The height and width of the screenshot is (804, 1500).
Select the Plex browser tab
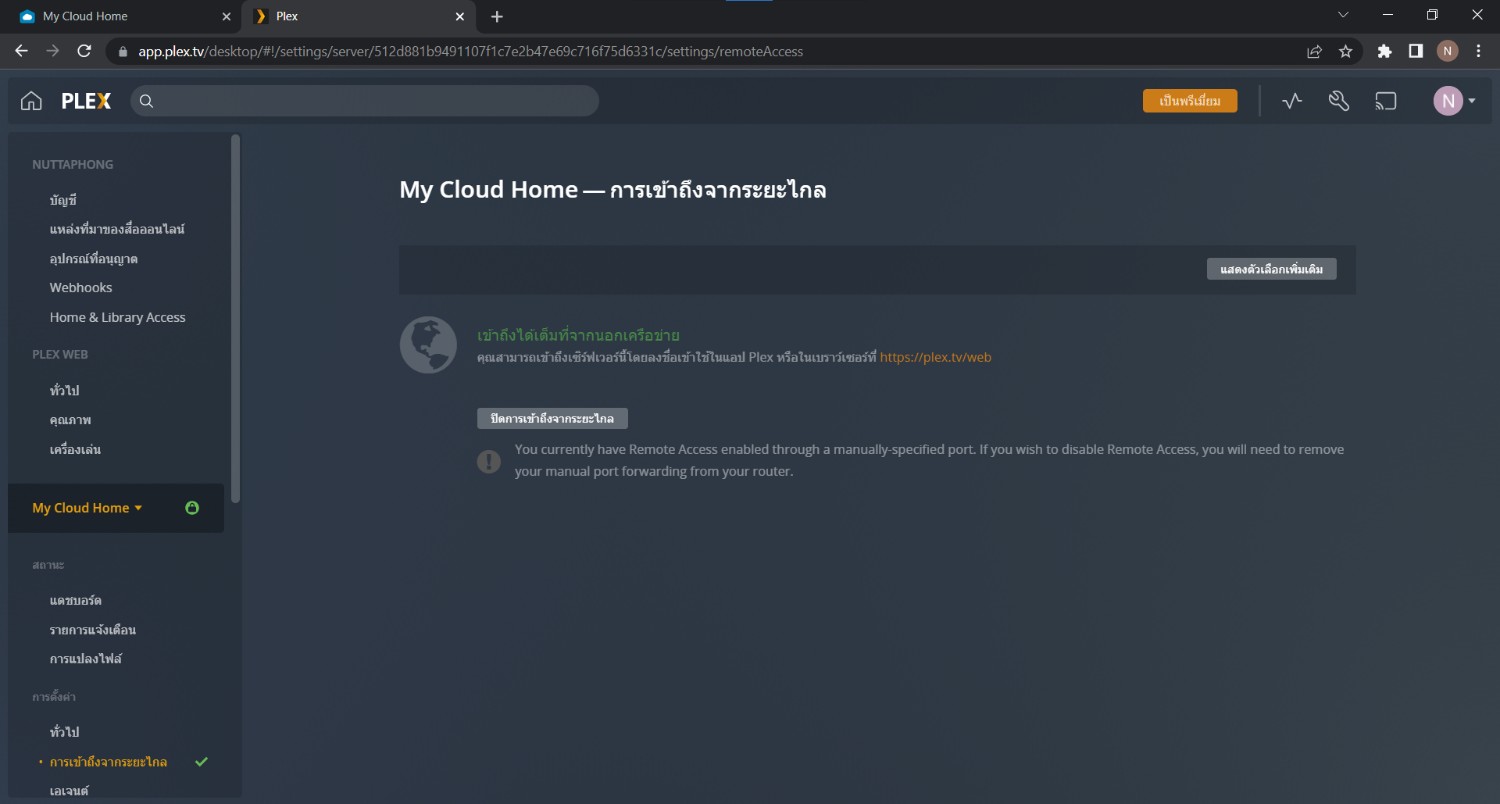coord(360,16)
